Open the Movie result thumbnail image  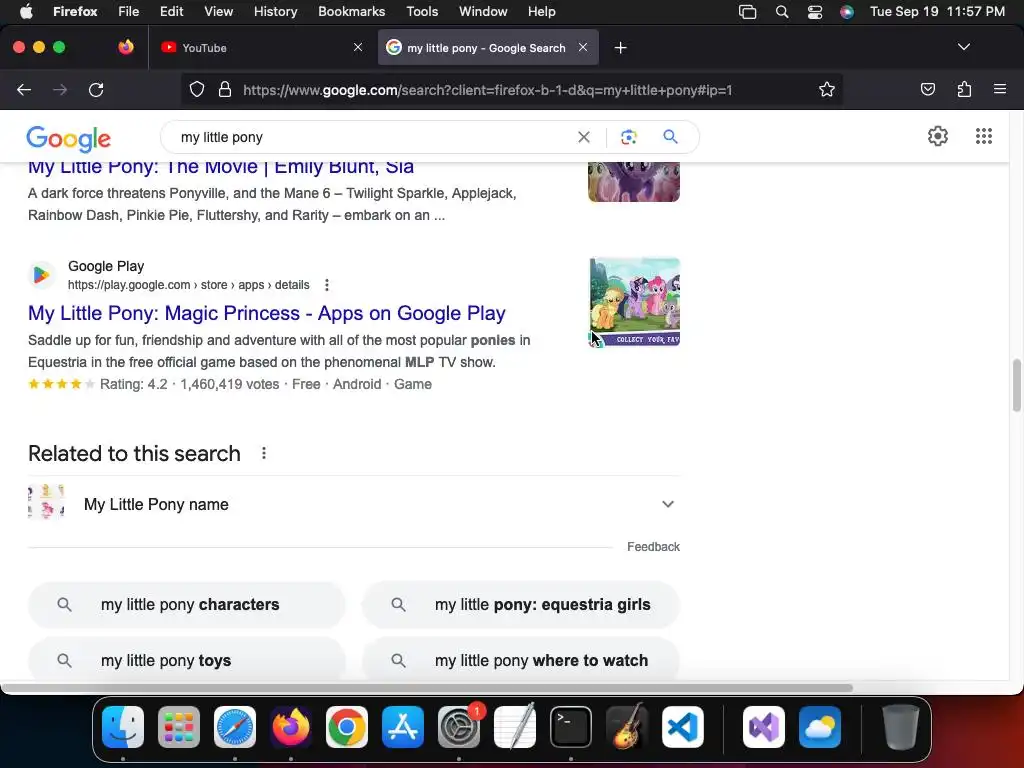tap(633, 182)
